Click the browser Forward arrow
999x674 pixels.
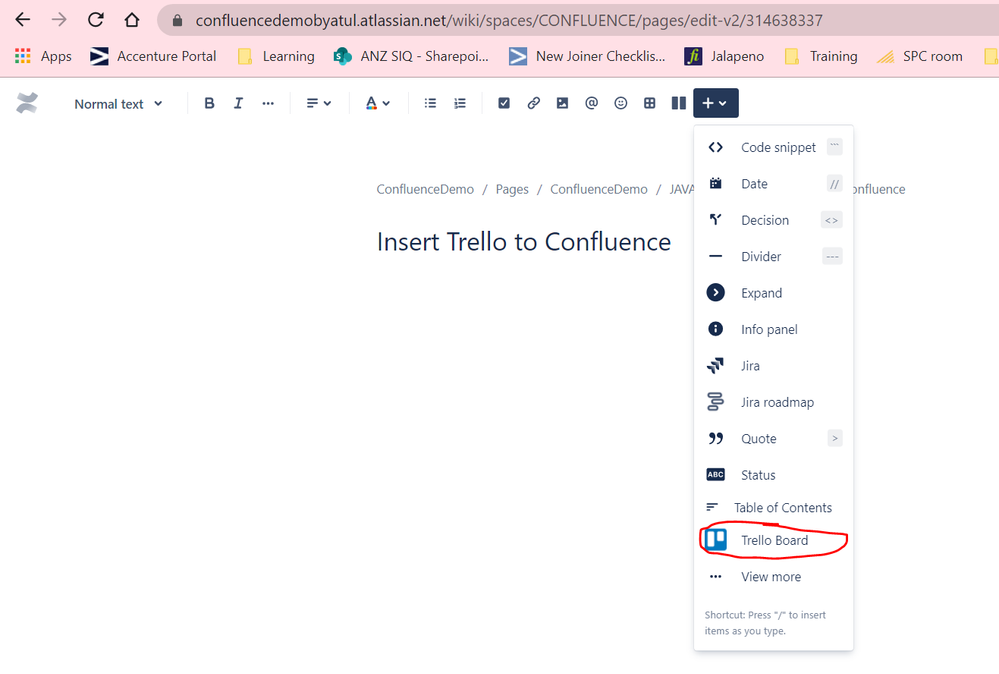59,20
